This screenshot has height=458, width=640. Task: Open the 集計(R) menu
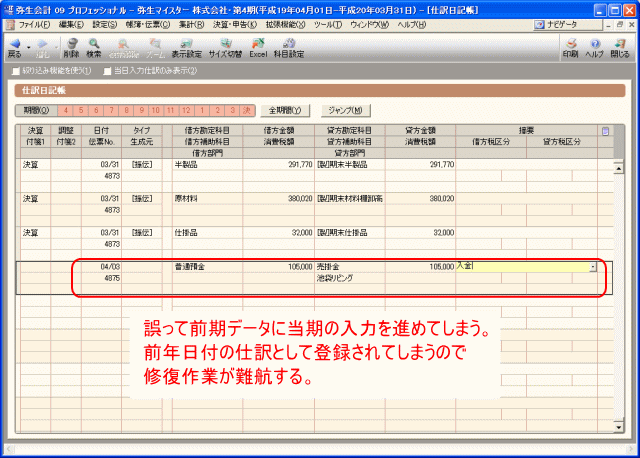pos(191,25)
